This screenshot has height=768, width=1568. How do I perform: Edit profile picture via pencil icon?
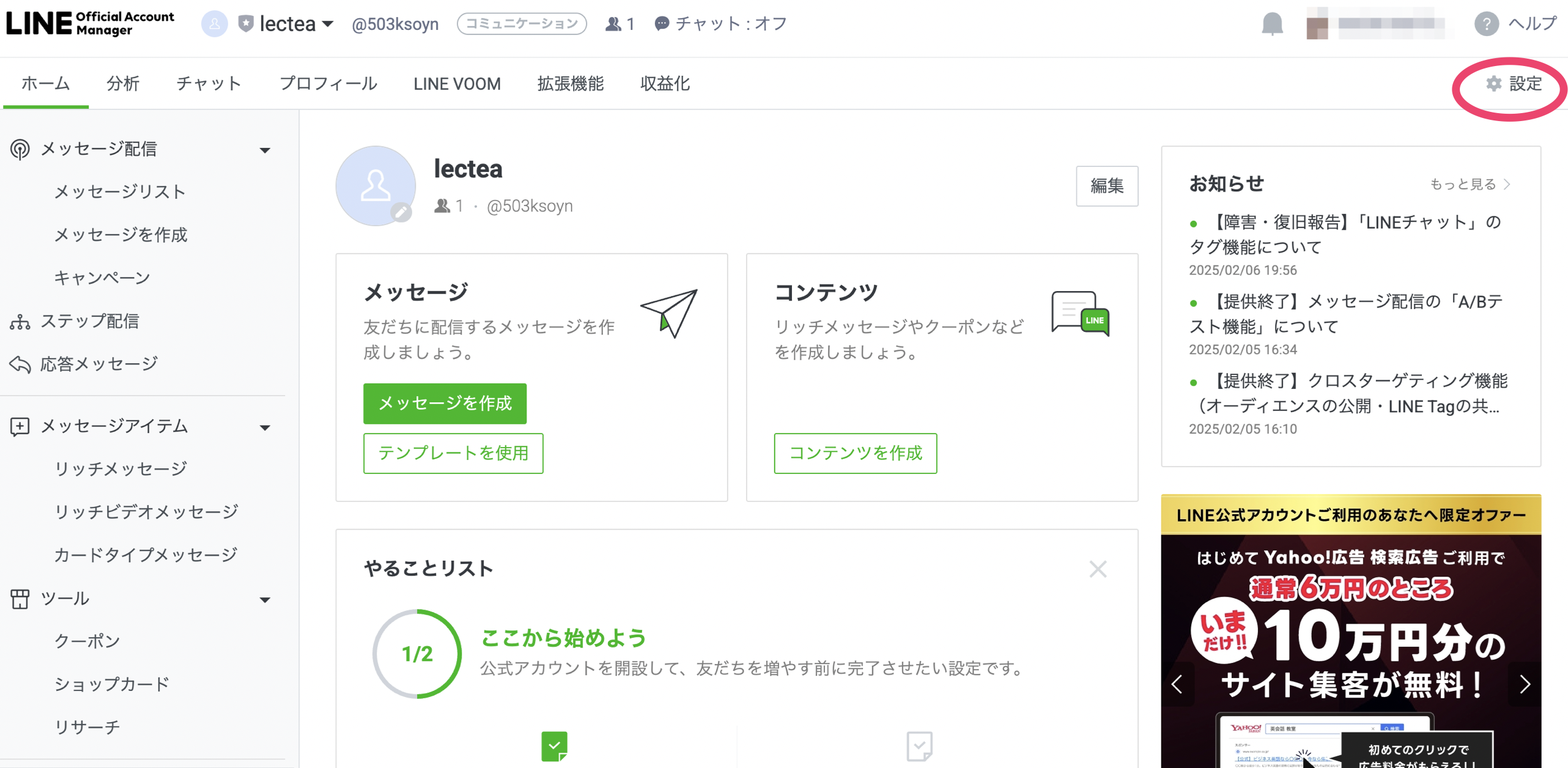[x=402, y=211]
